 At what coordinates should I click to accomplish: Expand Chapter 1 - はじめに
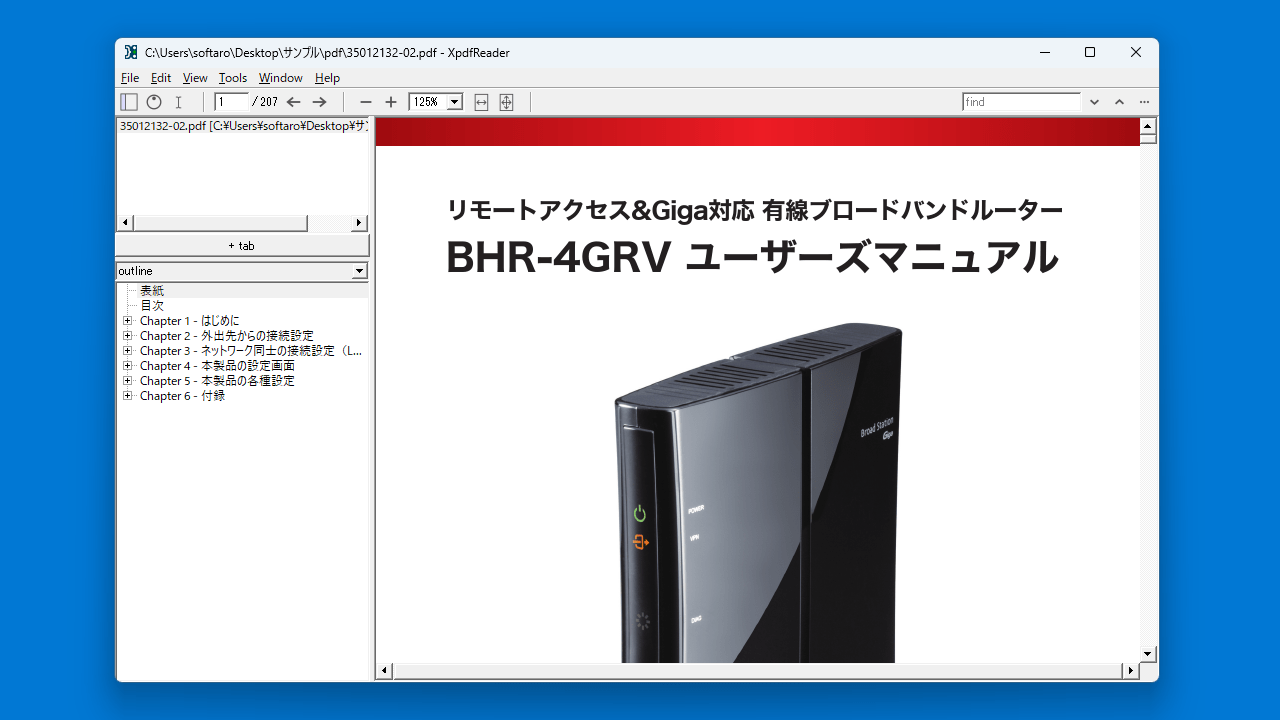point(127,321)
